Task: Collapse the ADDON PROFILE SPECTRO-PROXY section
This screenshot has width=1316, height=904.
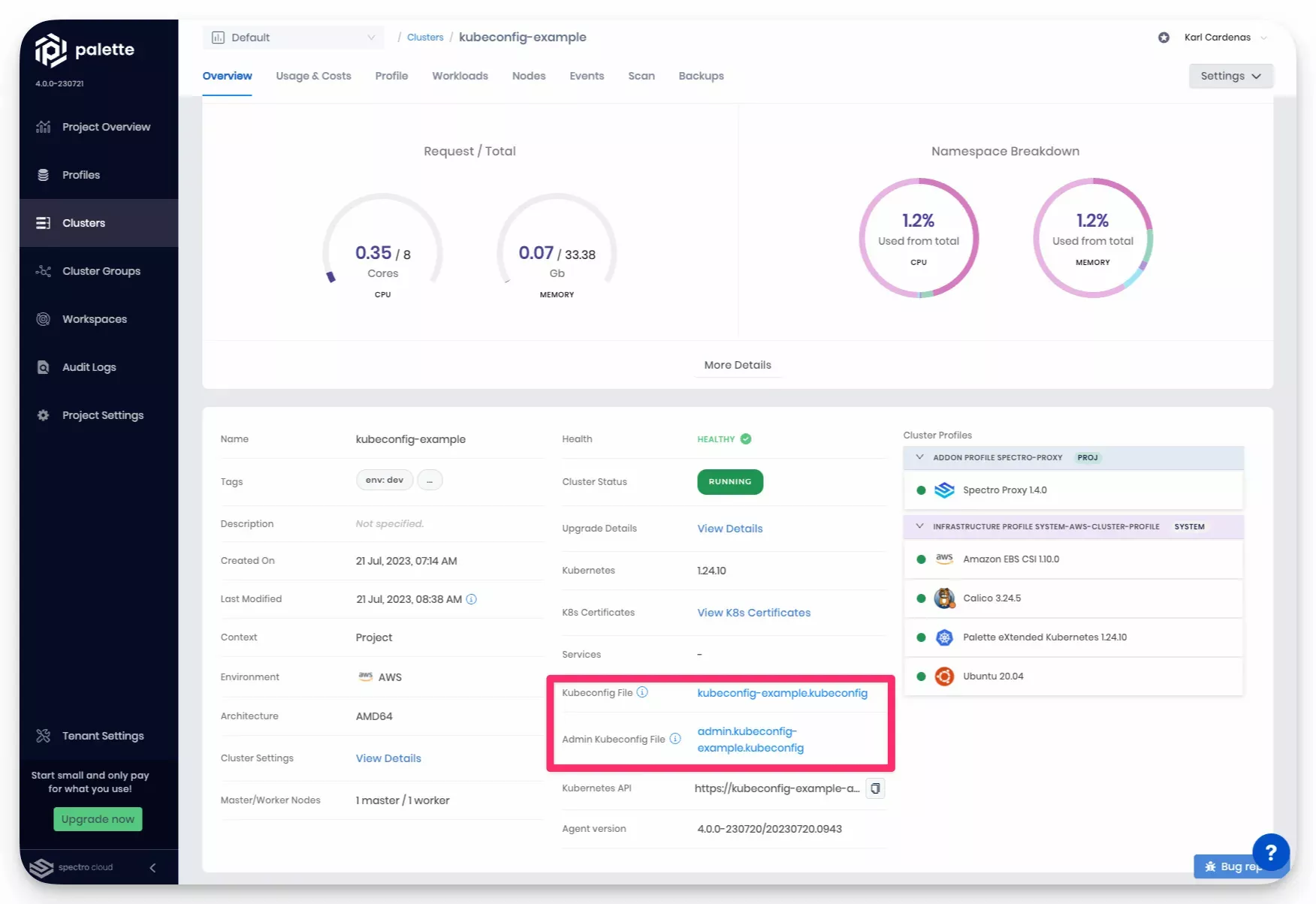Action: [919, 457]
